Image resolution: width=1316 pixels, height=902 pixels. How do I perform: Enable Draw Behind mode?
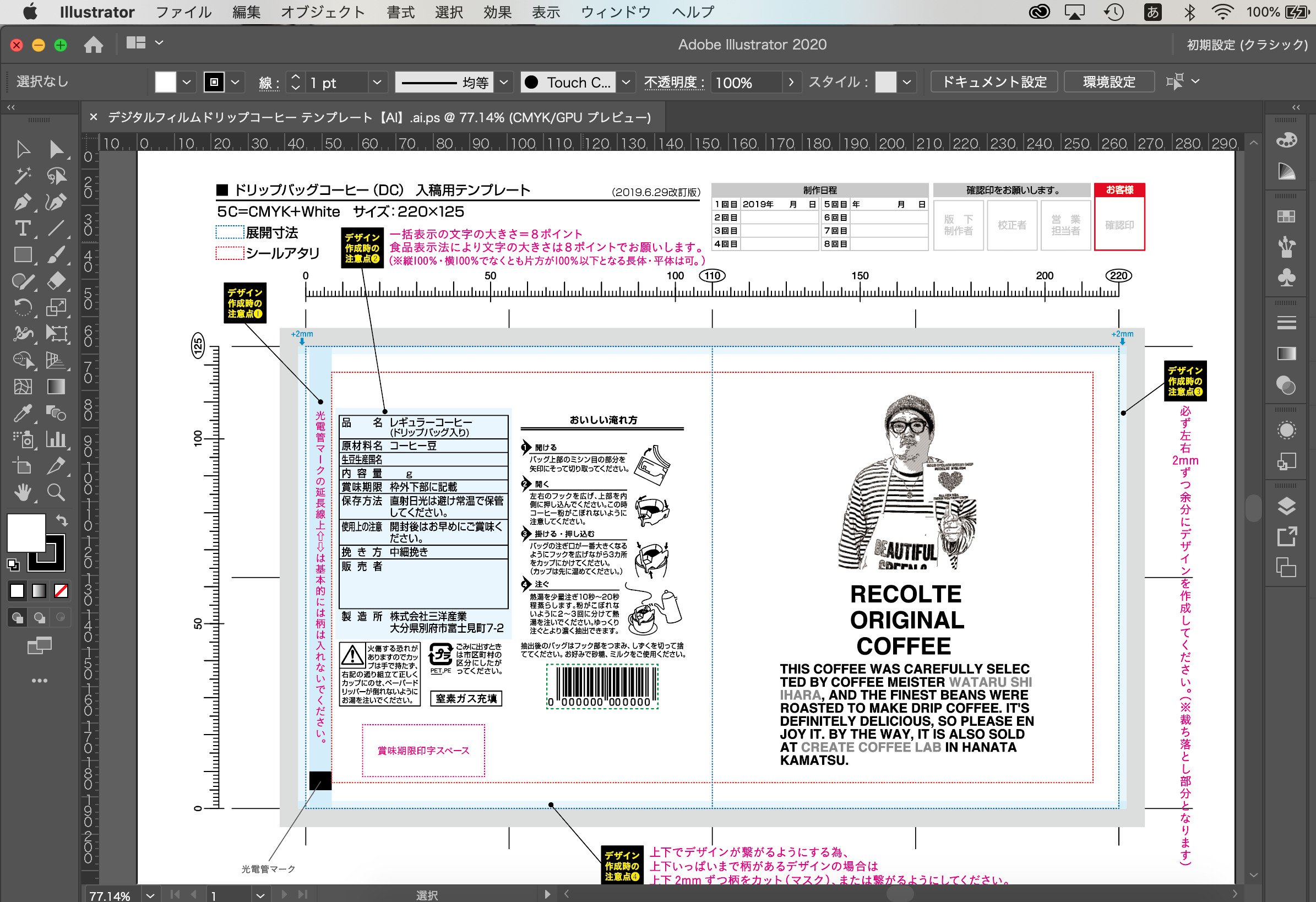pos(39,617)
